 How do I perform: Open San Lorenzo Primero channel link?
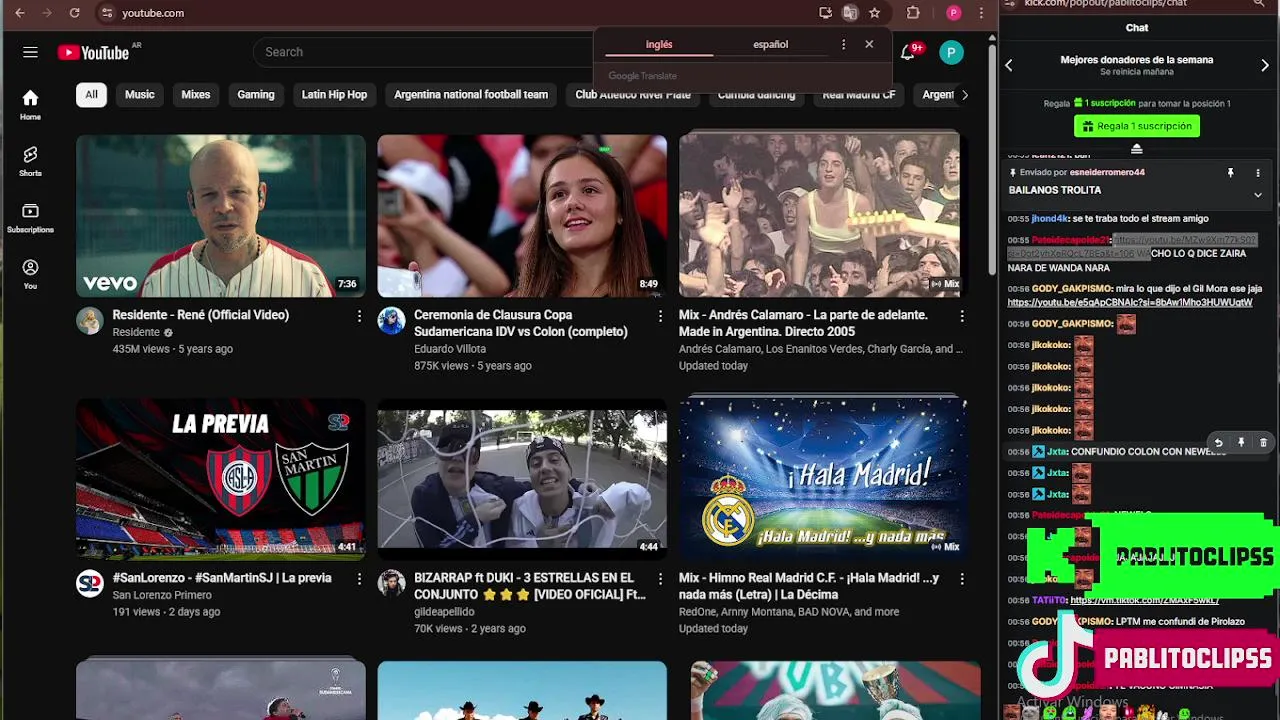(x=162, y=595)
